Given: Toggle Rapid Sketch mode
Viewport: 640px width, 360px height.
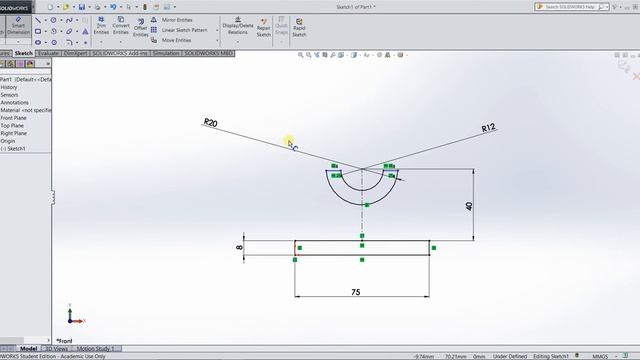Looking at the screenshot, I should click(299, 28).
